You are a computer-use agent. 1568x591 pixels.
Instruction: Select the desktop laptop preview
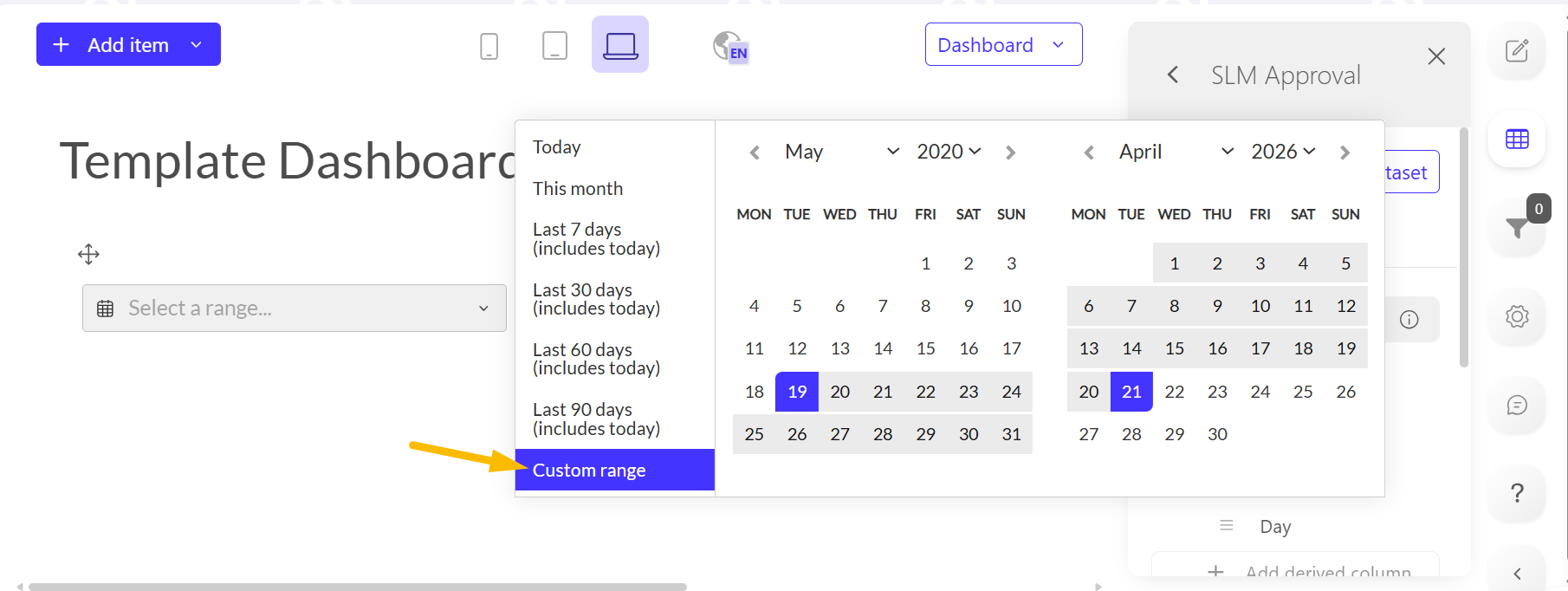point(620,44)
